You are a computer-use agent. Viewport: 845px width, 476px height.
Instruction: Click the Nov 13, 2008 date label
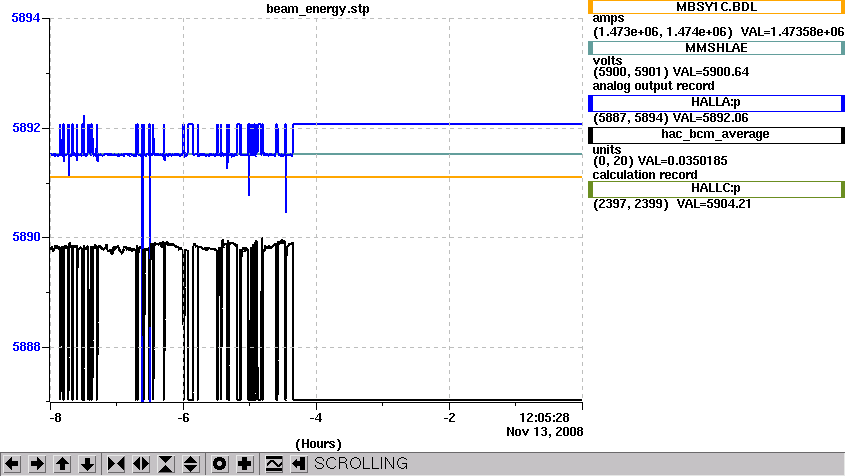coord(544,432)
